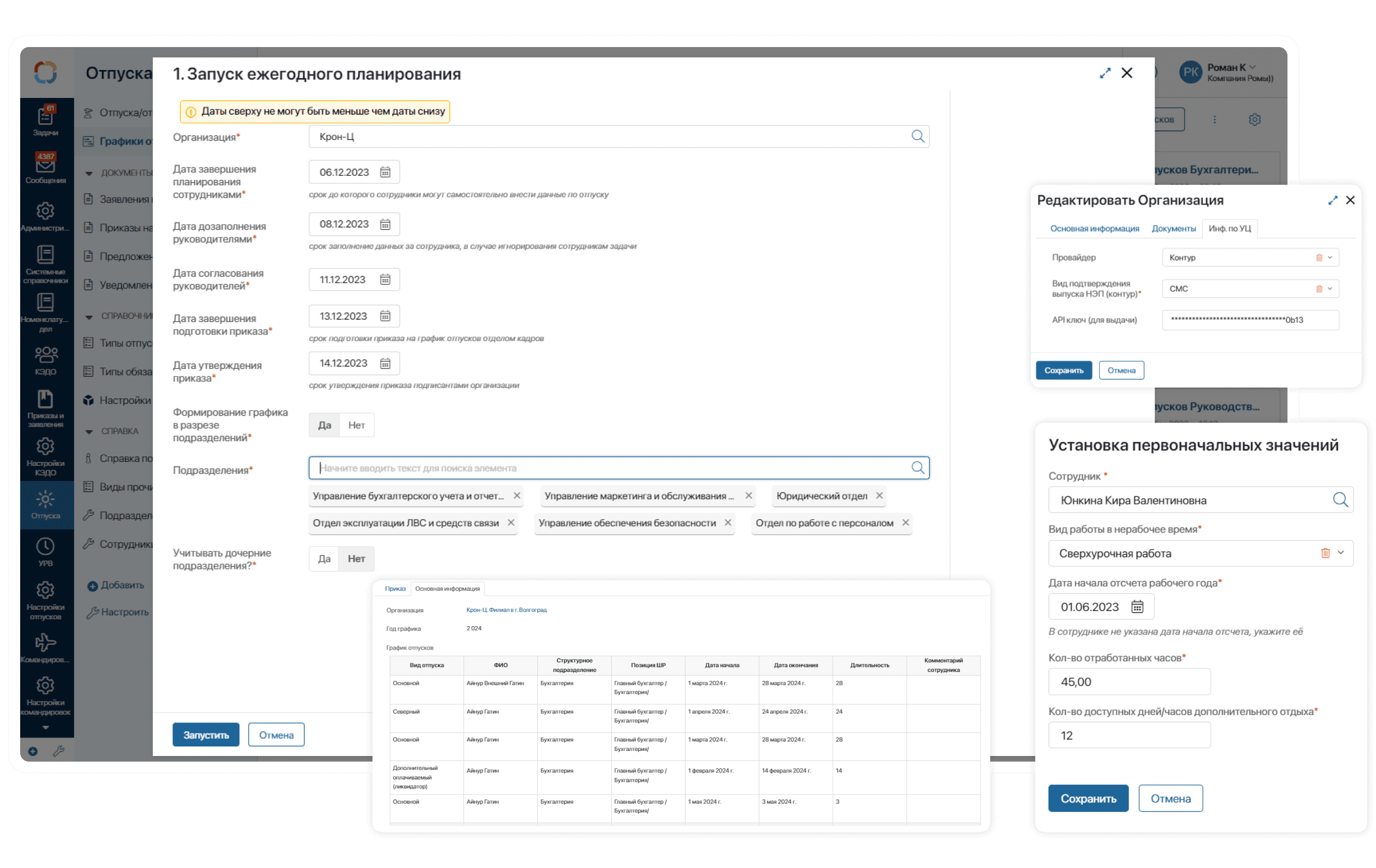Image resolution: width=1376 pixels, height=868 pixels.
Task: Open the 'Контур' provider dropdown
Action: [x=1329, y=258]
